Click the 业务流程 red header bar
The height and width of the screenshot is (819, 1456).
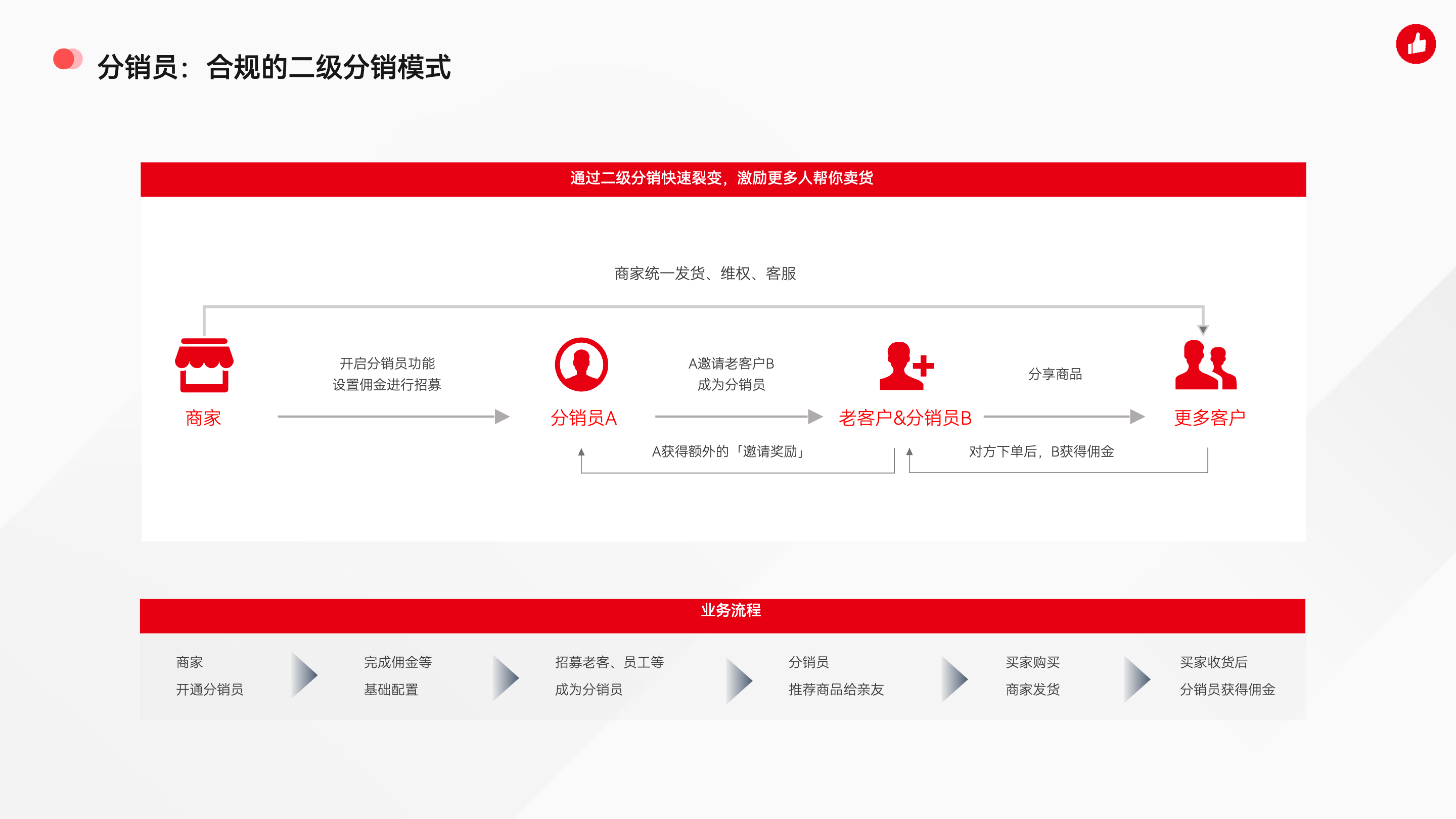[722, 616]
